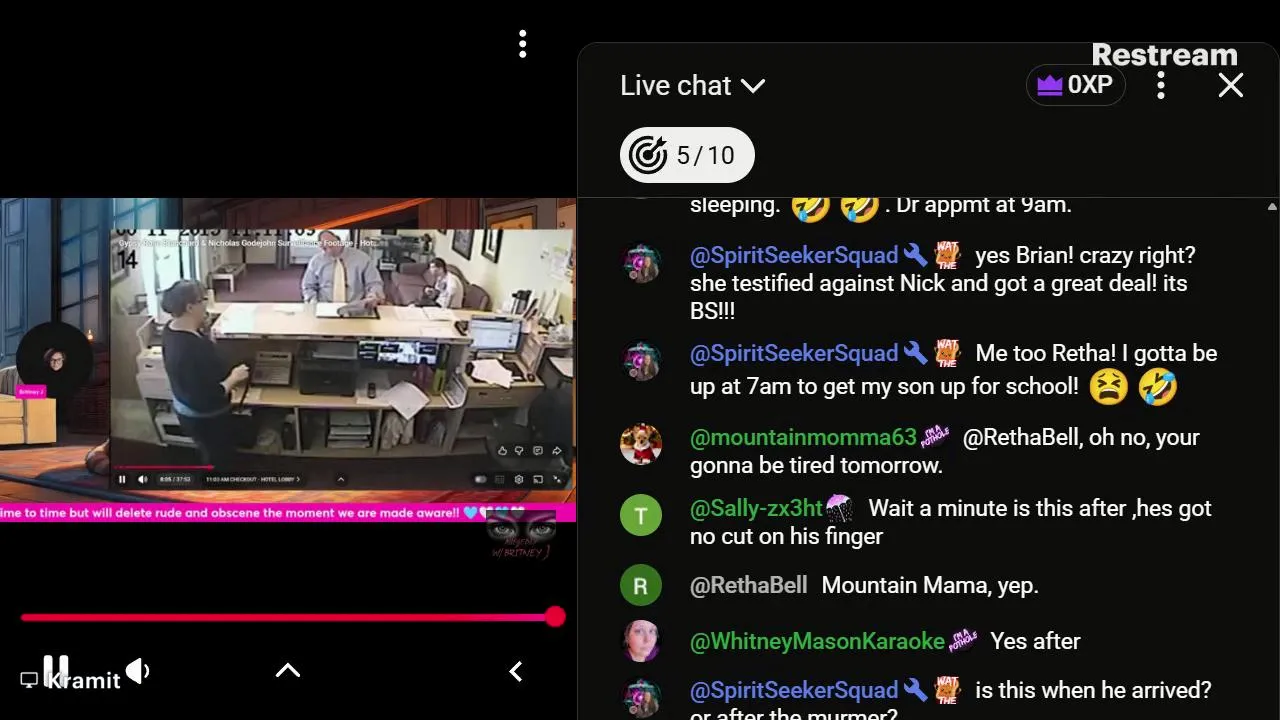This screenshot has width=1280, height=720.
Task: Collapse the panel with the left chevron
Action: click(516, 671)
